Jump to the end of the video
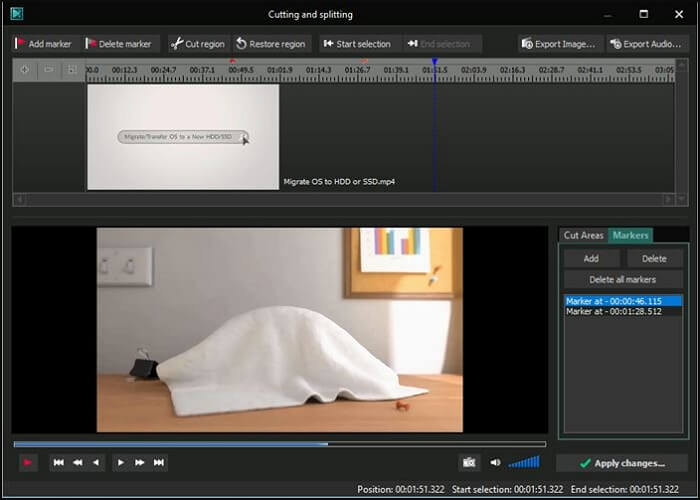700x500 pixels. [159, 462]
